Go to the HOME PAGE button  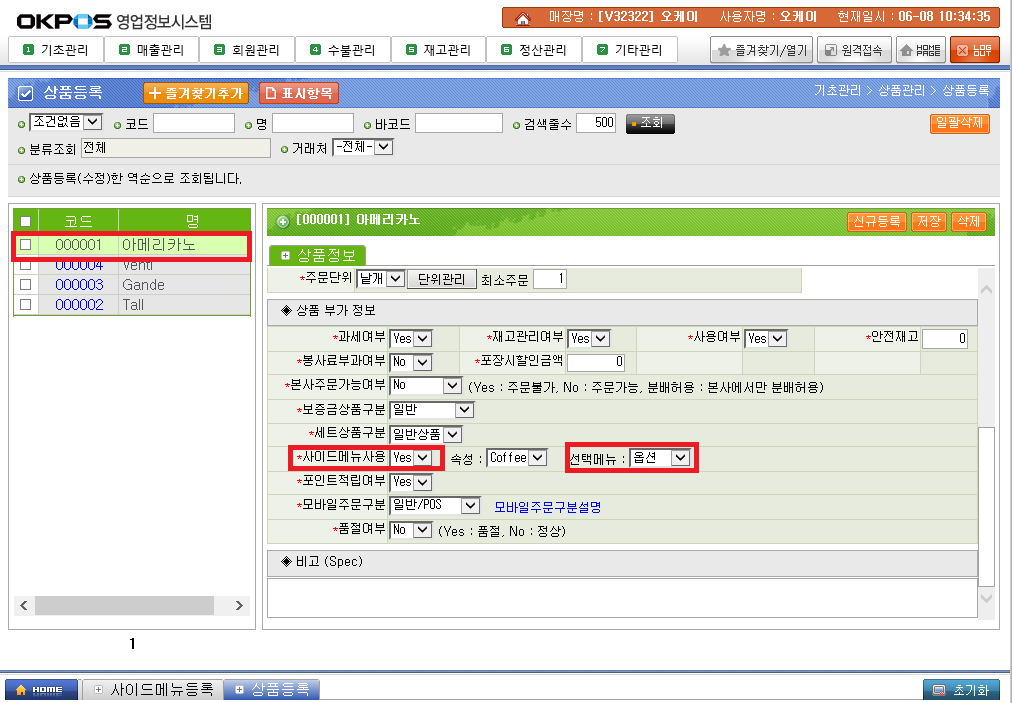point(920,50)
